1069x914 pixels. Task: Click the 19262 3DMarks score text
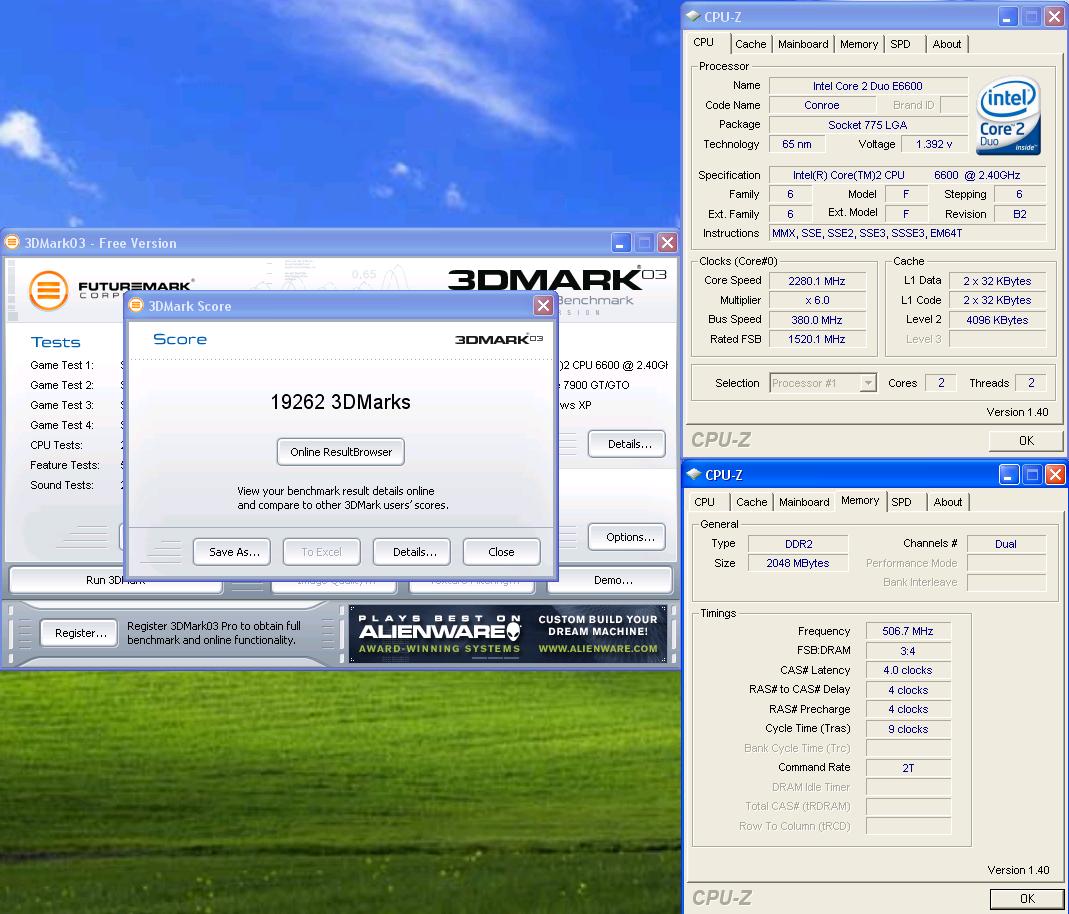[x=340, y=402]
